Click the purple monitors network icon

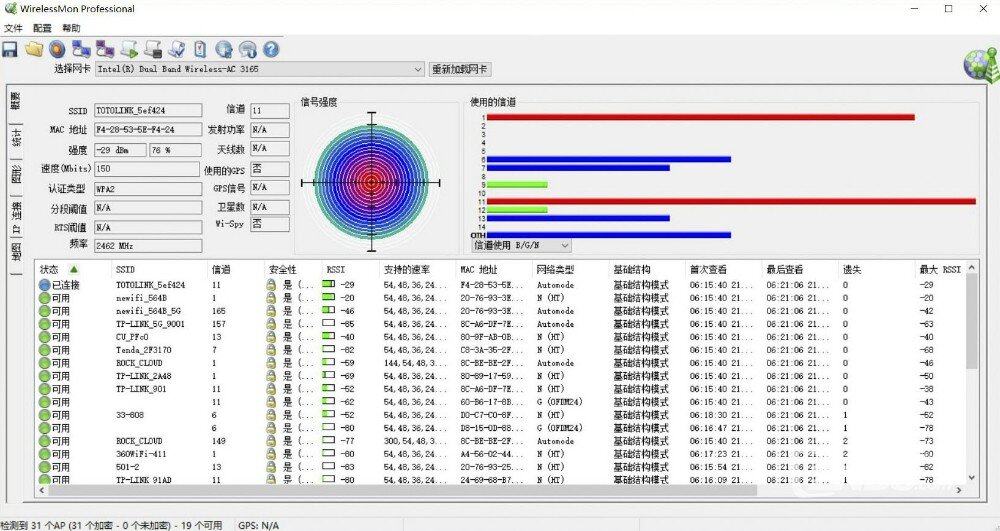105,49
